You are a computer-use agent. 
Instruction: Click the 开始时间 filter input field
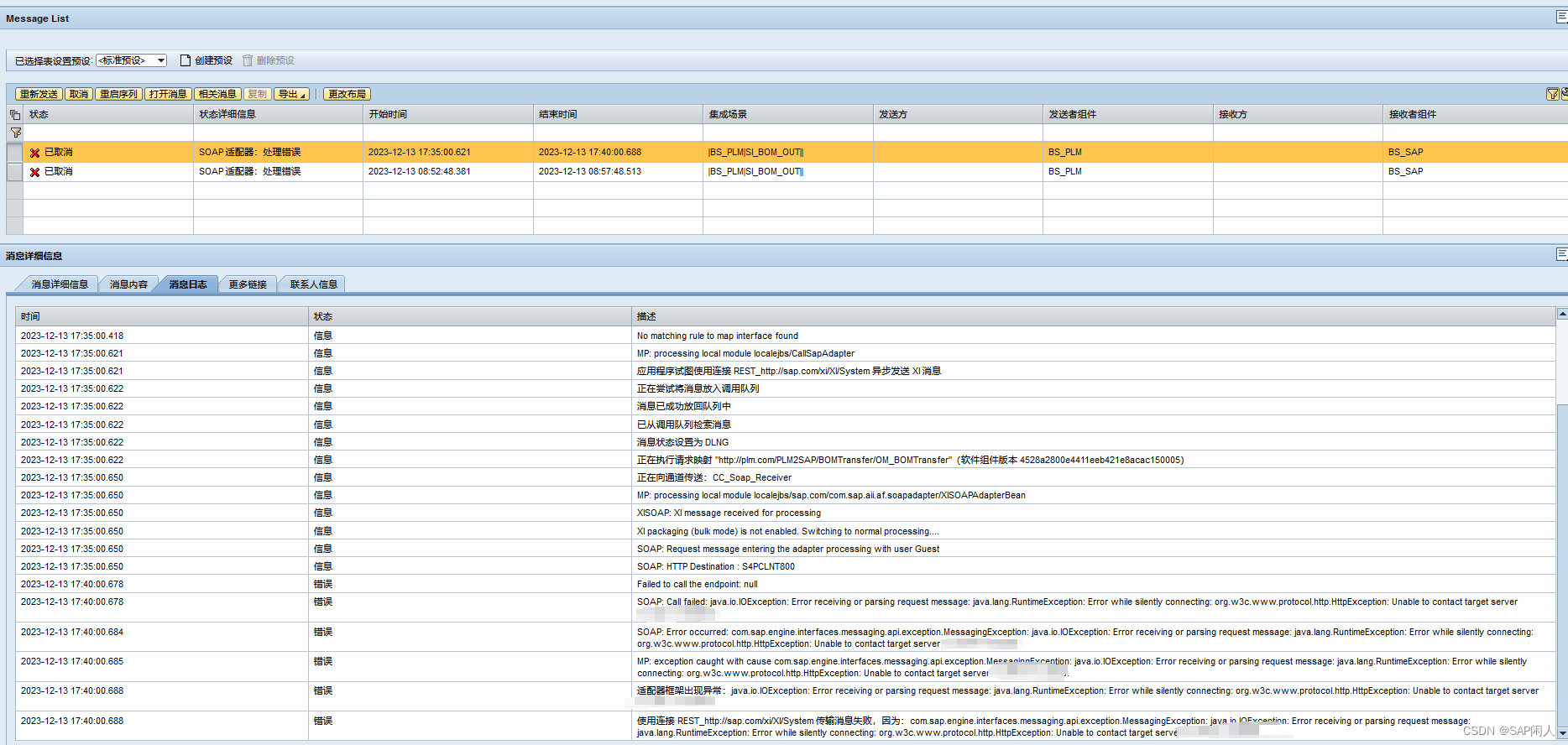448,133
